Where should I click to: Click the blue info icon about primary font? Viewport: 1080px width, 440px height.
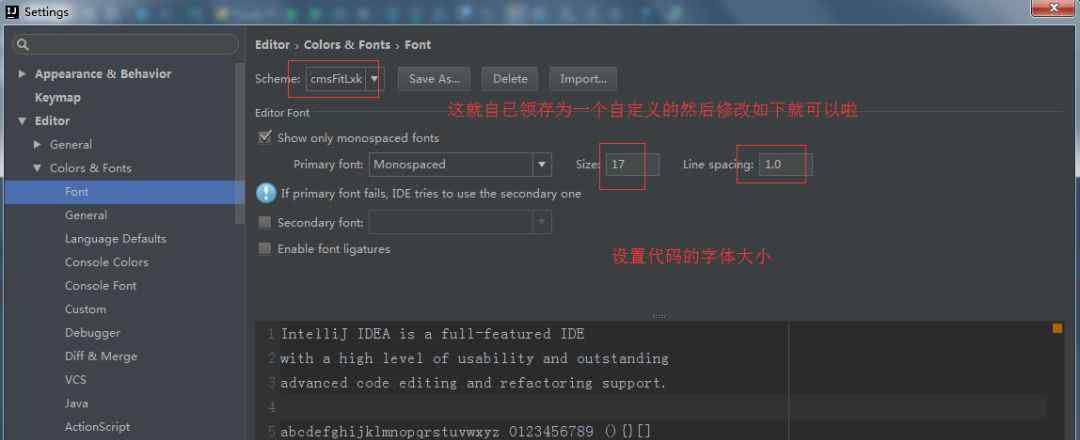coord(266,193)
